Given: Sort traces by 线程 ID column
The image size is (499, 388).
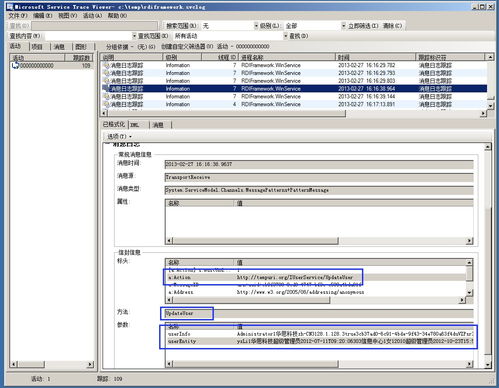Looking at the screenshot, I should click(x=220, y=57).
